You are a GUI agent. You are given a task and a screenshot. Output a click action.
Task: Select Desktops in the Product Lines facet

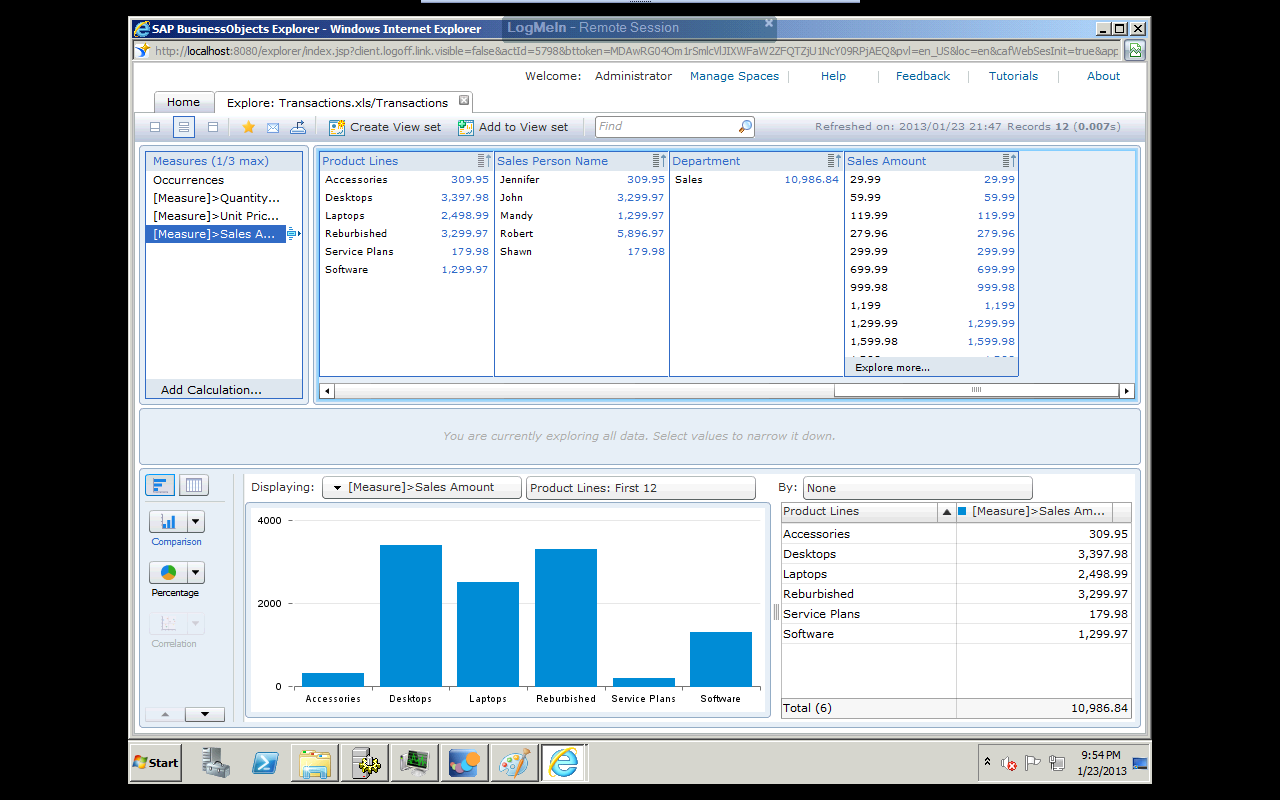[407, 198]
